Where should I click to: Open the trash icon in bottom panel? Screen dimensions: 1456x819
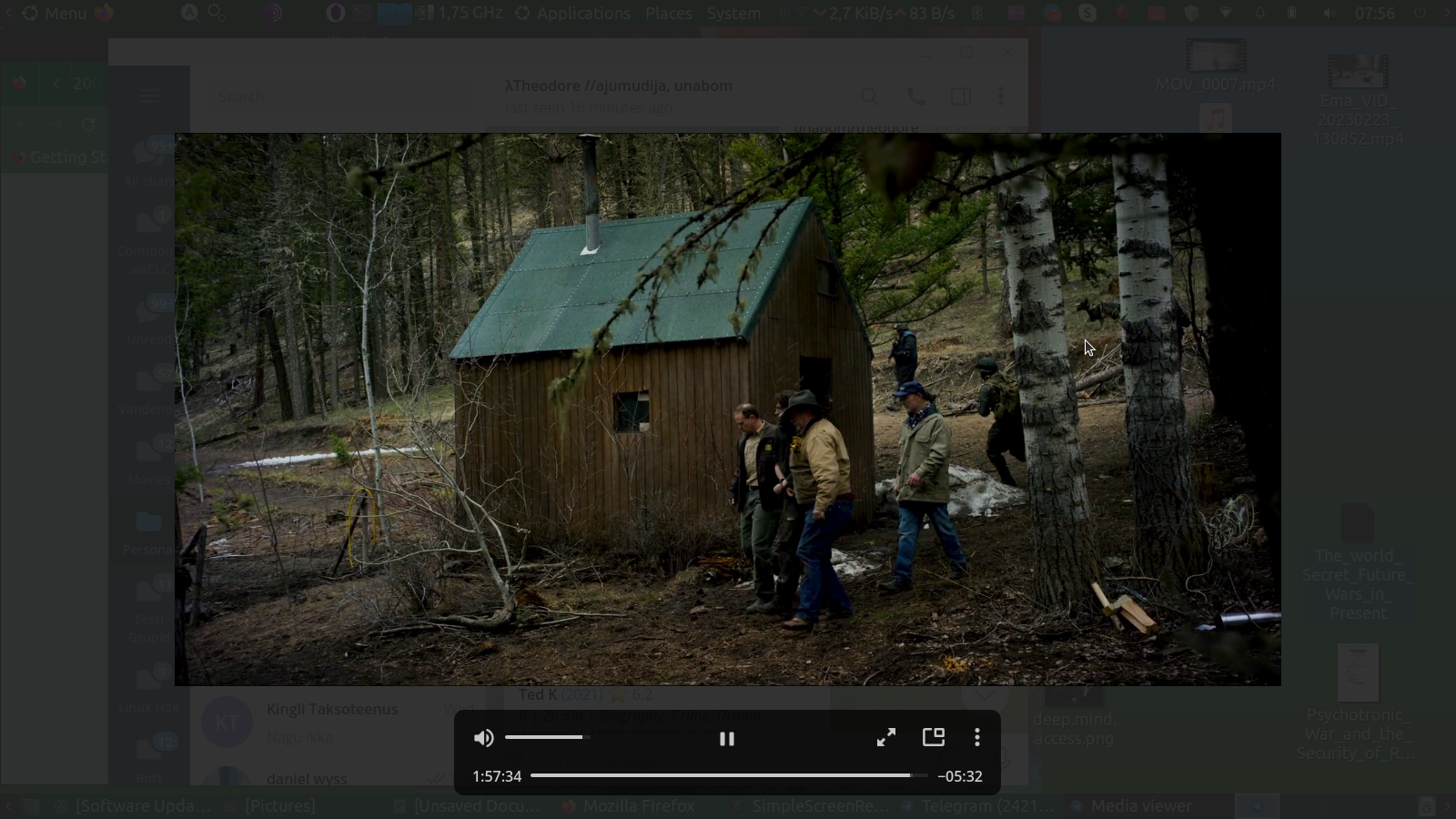(x=1426, y=806)
